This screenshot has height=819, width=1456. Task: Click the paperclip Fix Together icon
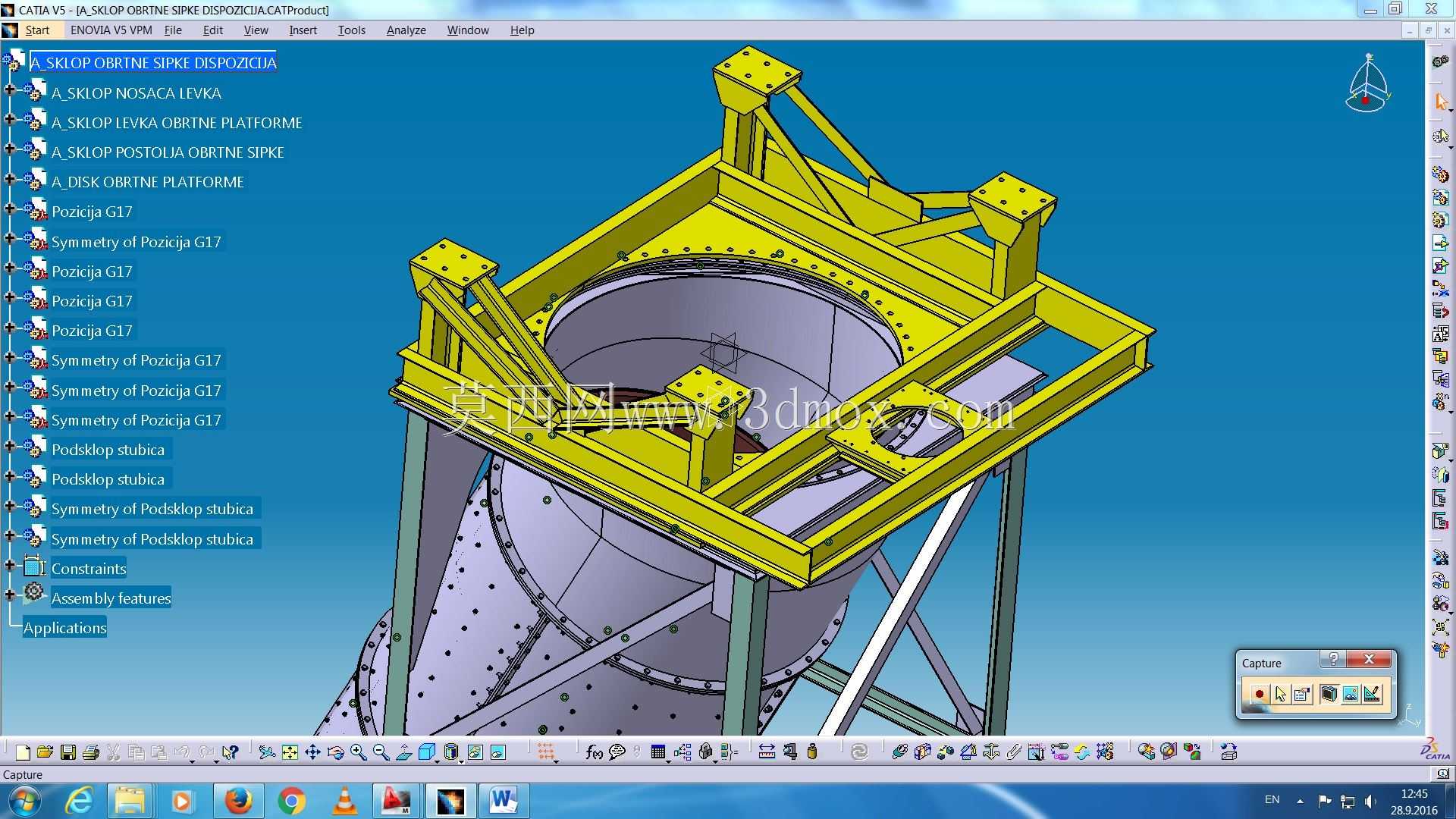tap(1014, 752)
